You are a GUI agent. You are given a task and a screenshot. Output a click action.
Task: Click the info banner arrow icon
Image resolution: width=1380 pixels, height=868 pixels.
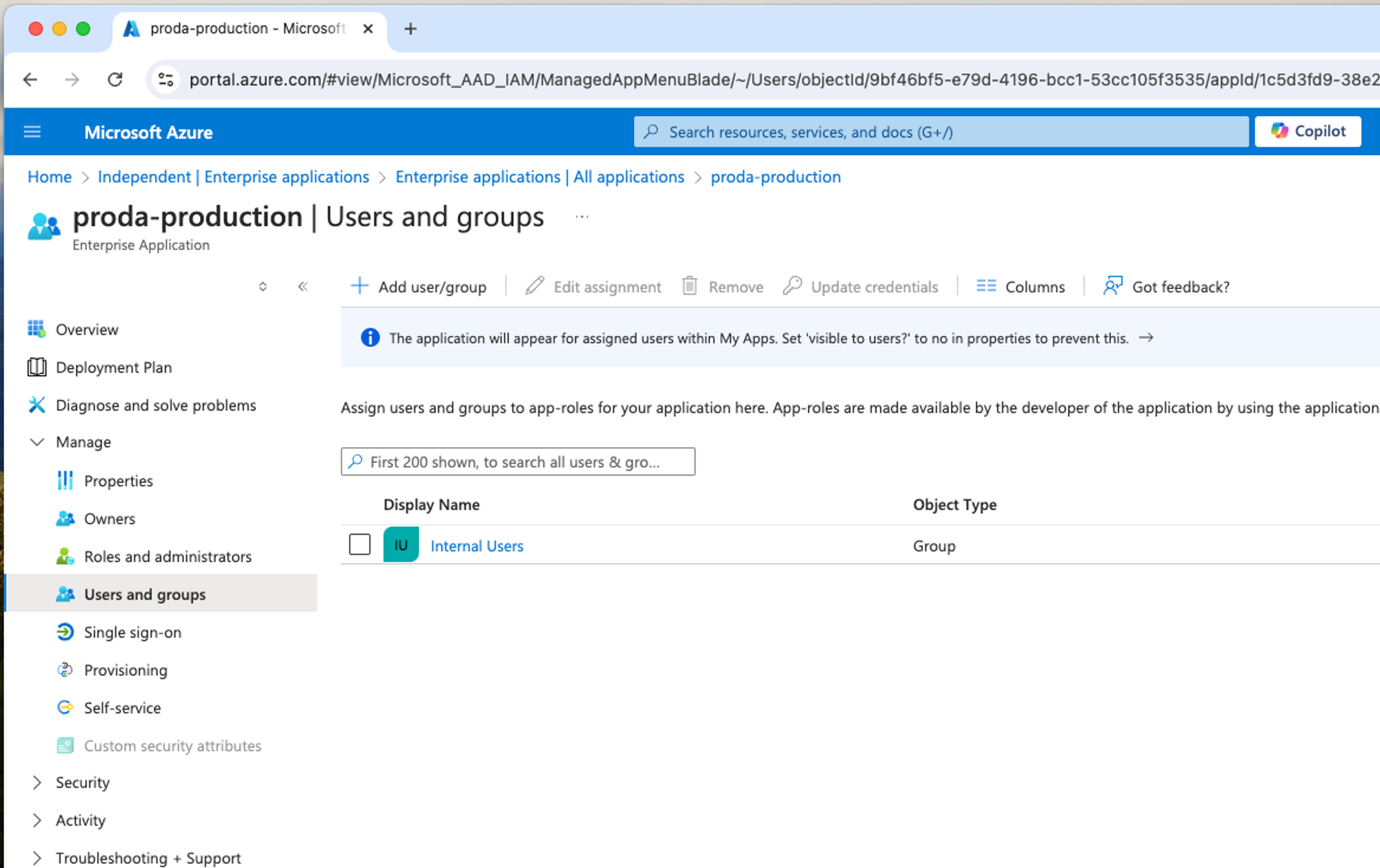pos(1146,338)
